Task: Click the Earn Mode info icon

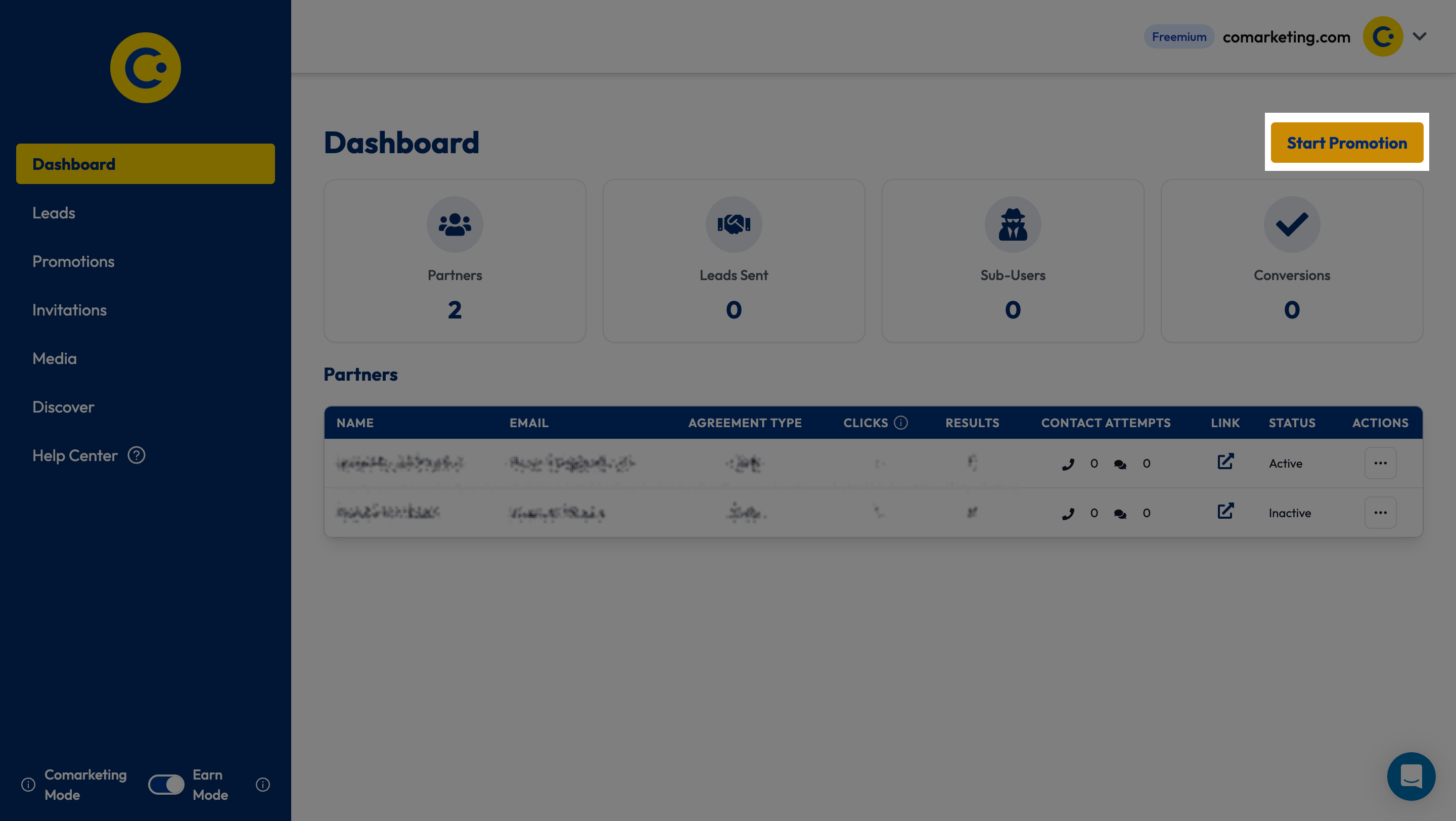Action: tap(263, 784)
